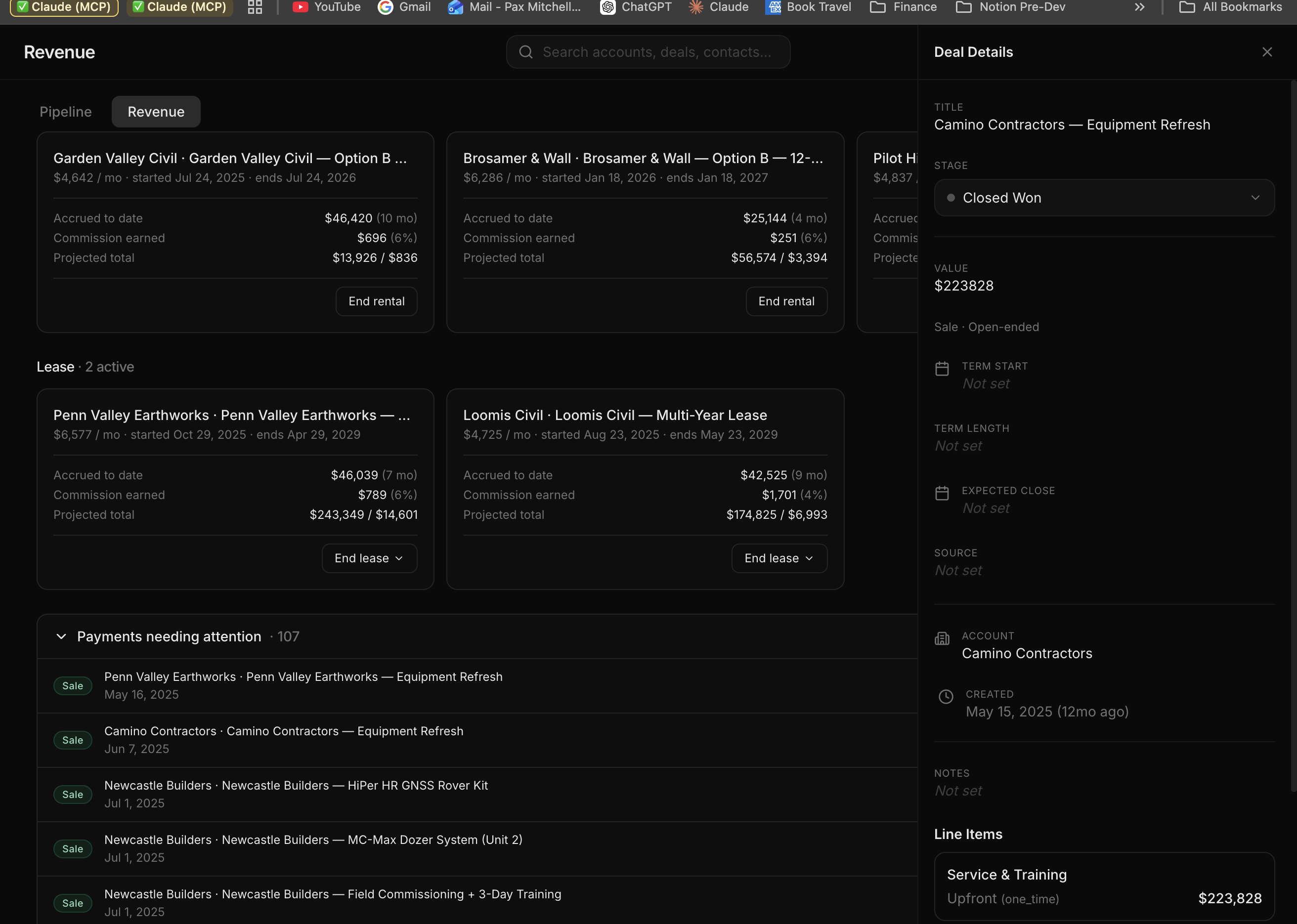The width and height of the screenshot is (1297, 924).
Task: Focus the search accounts, deals, contacts field
Action: pos(648,52)
